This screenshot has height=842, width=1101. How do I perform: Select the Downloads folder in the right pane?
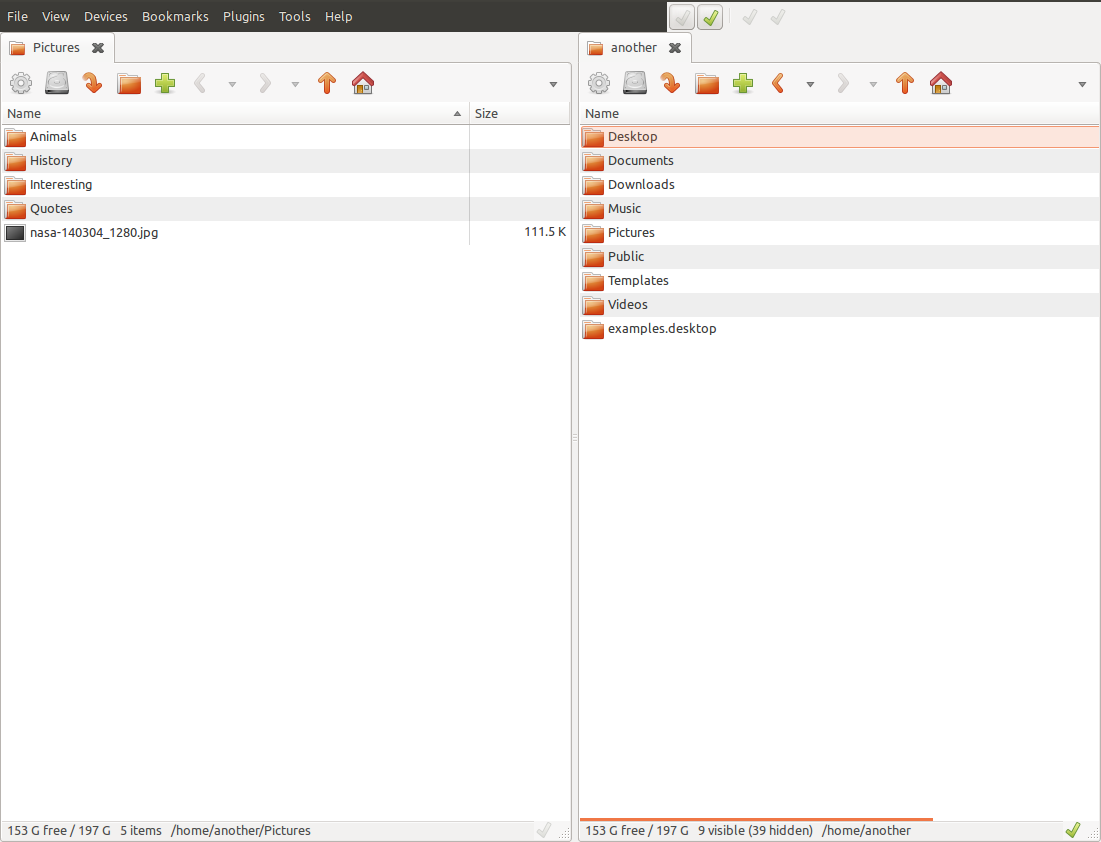[641, 185]
